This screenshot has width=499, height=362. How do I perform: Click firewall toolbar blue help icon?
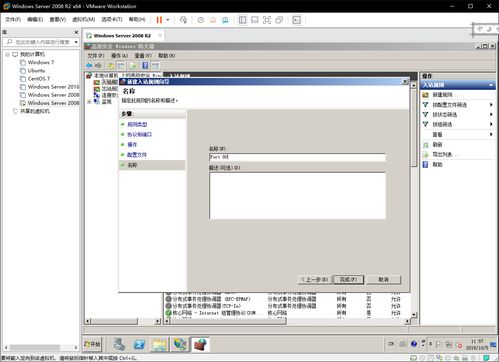pyautogui.click(x=145, y=66)
